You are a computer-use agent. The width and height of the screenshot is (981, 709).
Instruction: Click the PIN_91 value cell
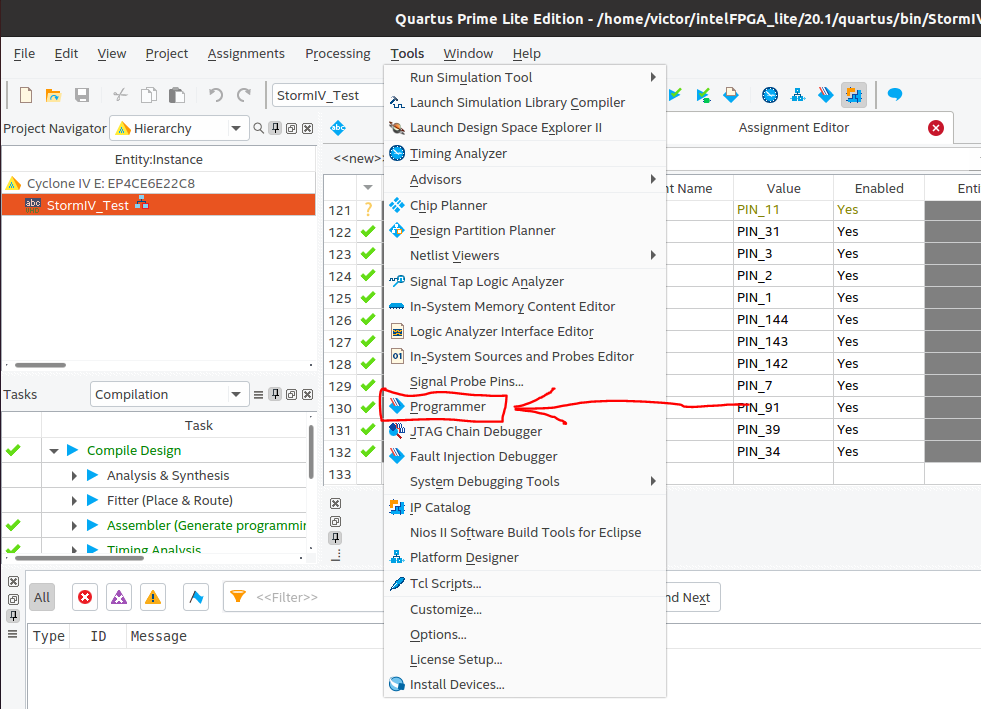point(783,407)
